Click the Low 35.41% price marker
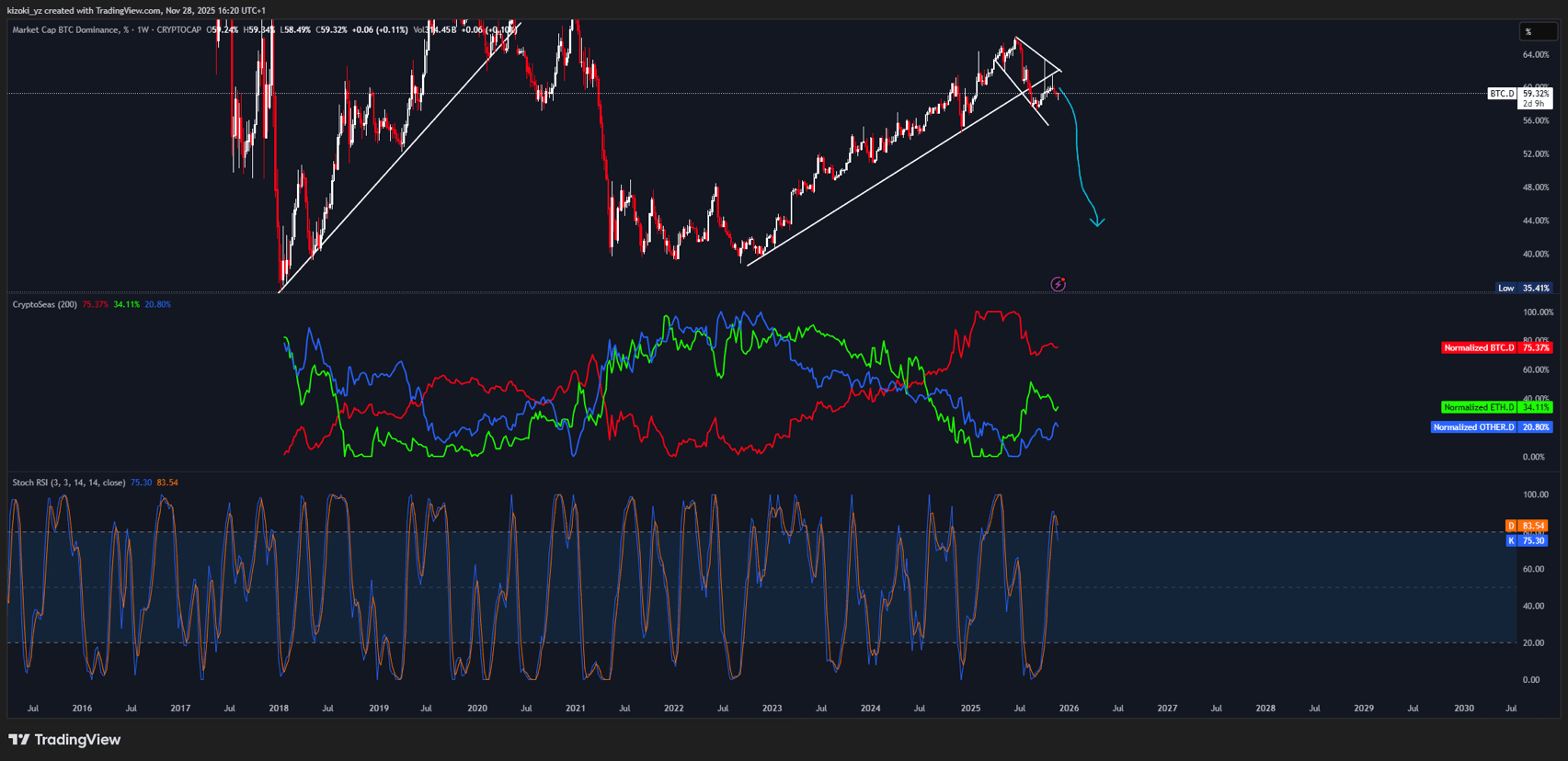Viewport: 1568px width, 761px height. pos(1525,288)
